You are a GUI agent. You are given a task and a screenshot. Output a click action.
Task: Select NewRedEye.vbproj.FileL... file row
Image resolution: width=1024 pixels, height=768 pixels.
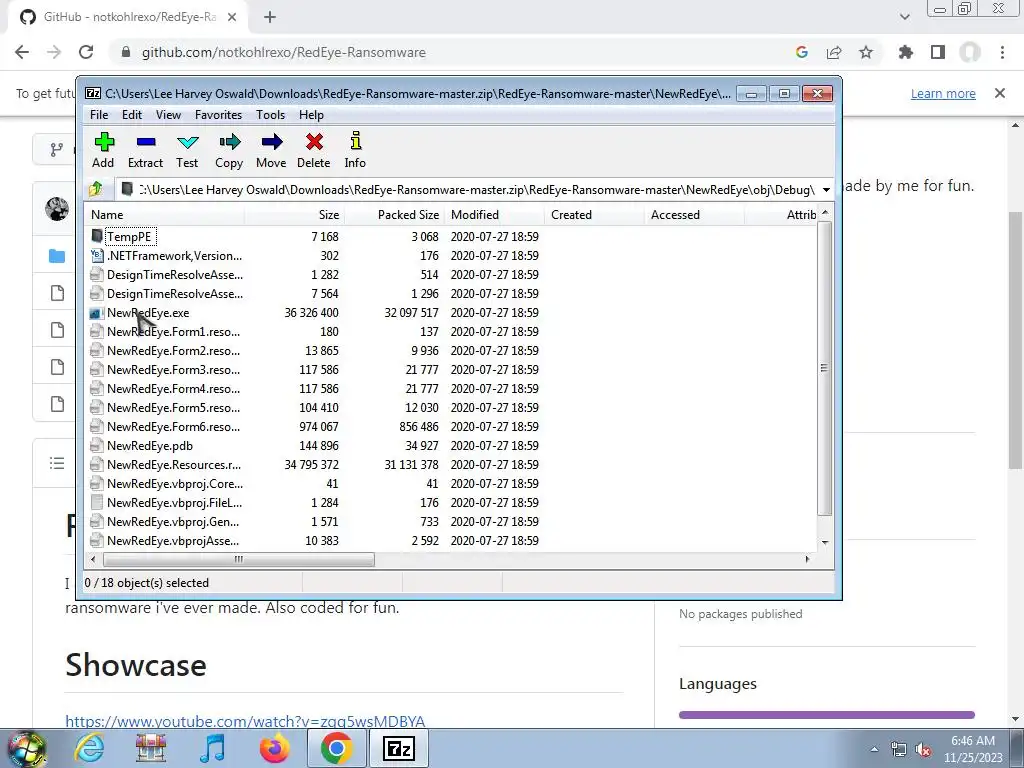[451, 503]
